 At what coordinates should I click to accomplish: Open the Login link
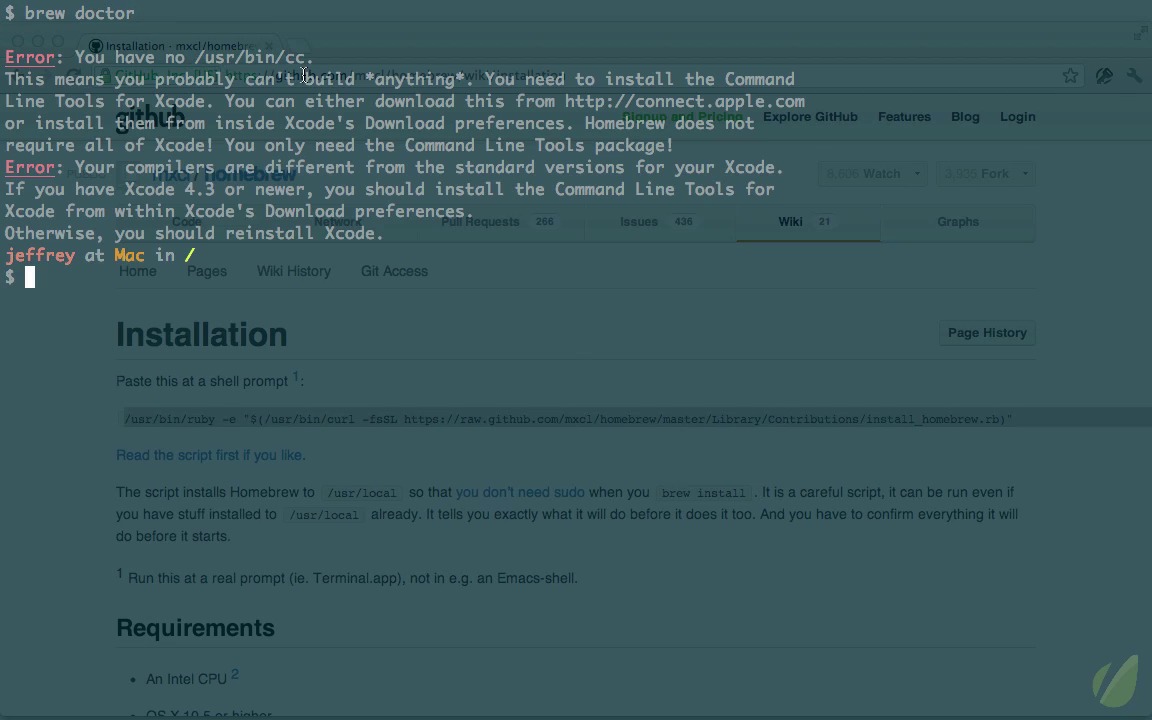point(1017,116)
